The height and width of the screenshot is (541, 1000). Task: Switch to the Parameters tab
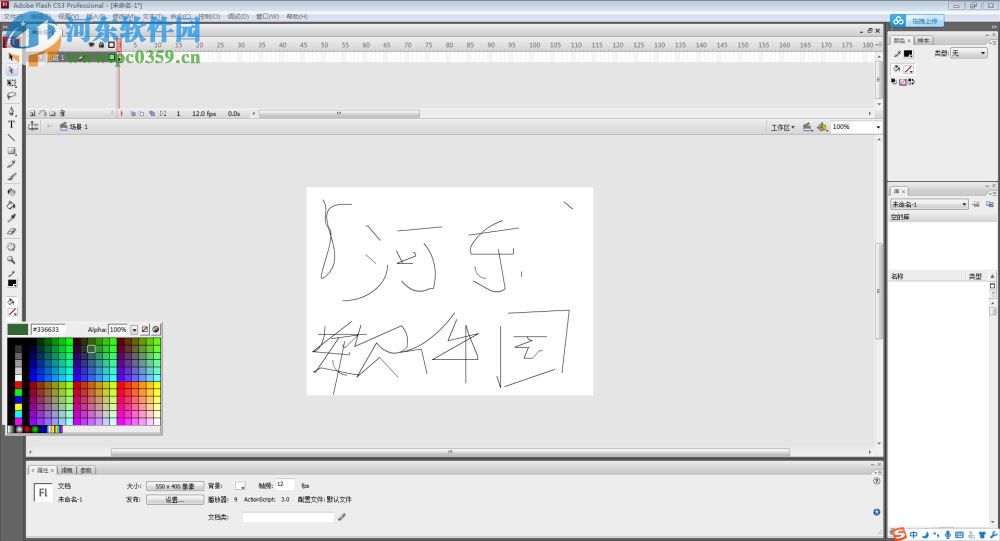click(86, 470)
